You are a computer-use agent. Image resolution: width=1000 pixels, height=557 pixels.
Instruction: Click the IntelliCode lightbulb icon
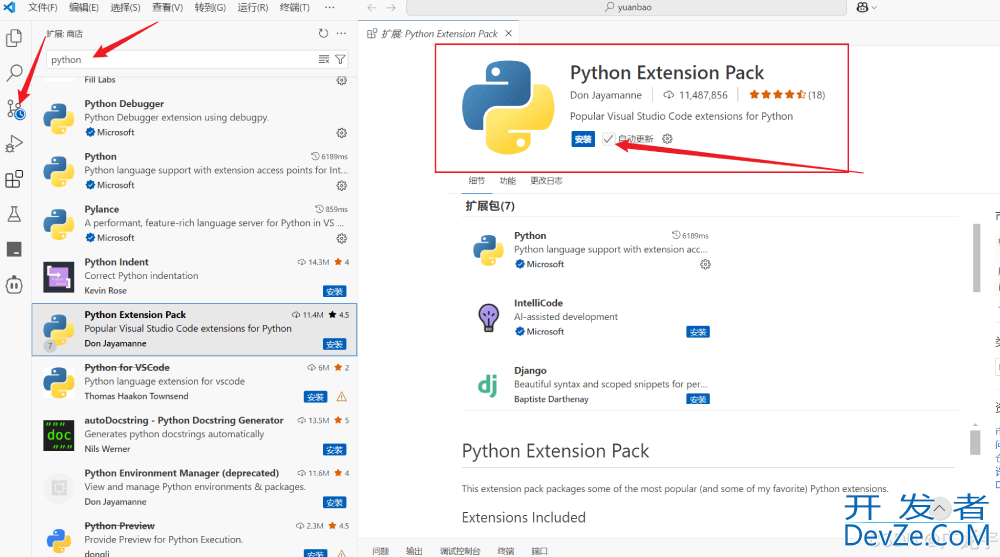[489, 317]
